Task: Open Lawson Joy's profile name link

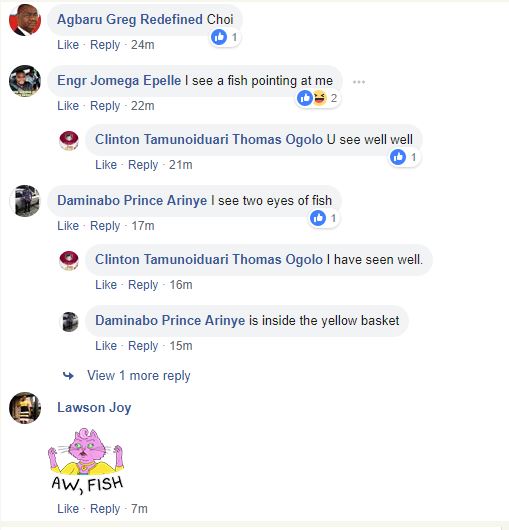Action: (x=94, y=408)
